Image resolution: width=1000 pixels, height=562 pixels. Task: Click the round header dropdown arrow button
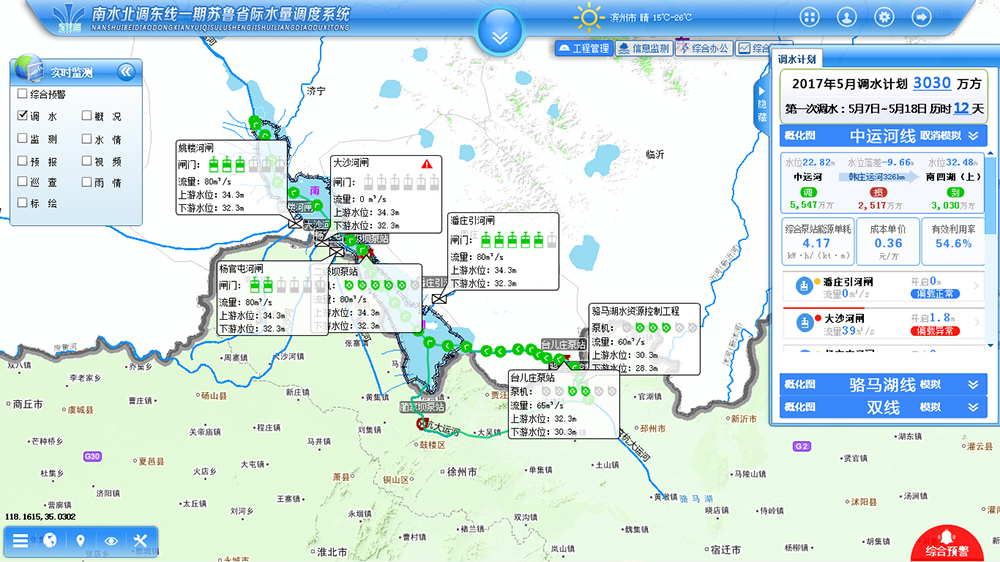click(x=500, y=35)
